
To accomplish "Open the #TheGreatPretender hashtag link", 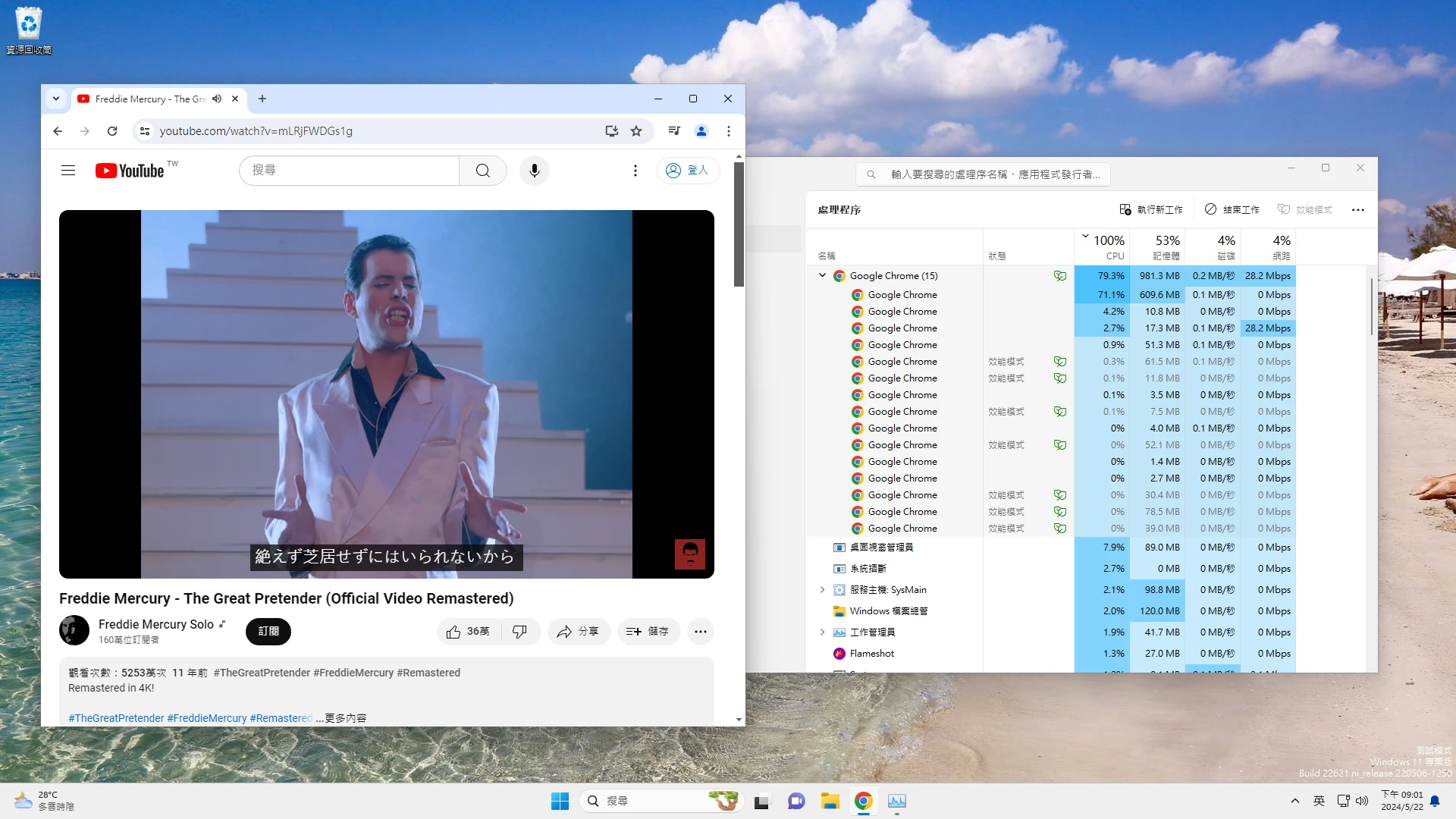I will (116, 718).
